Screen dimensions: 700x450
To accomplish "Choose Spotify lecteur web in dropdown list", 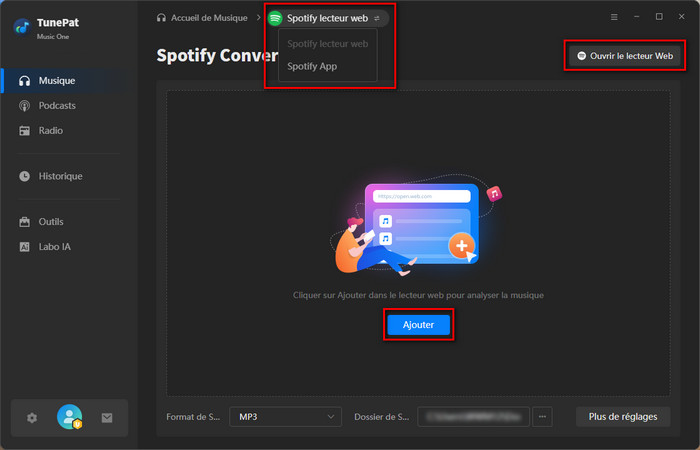I will (328, 44).
